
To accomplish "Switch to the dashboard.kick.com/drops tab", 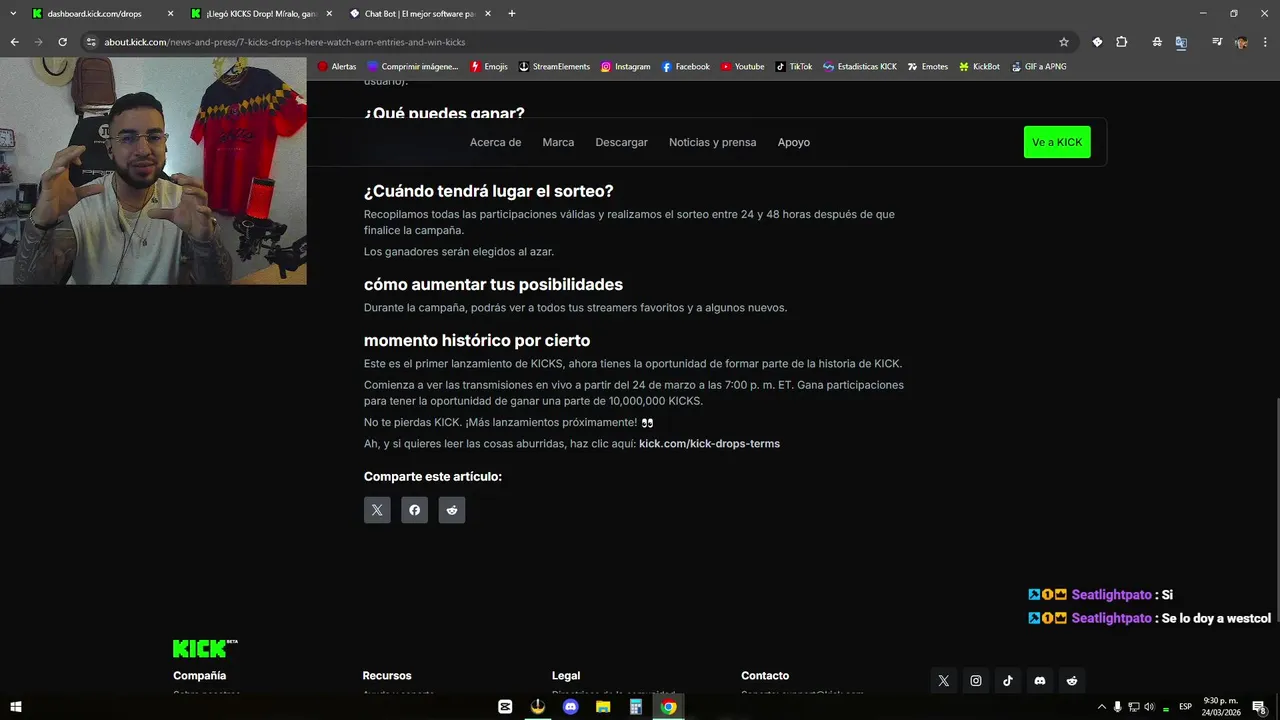I will click(x=94, y=13).
